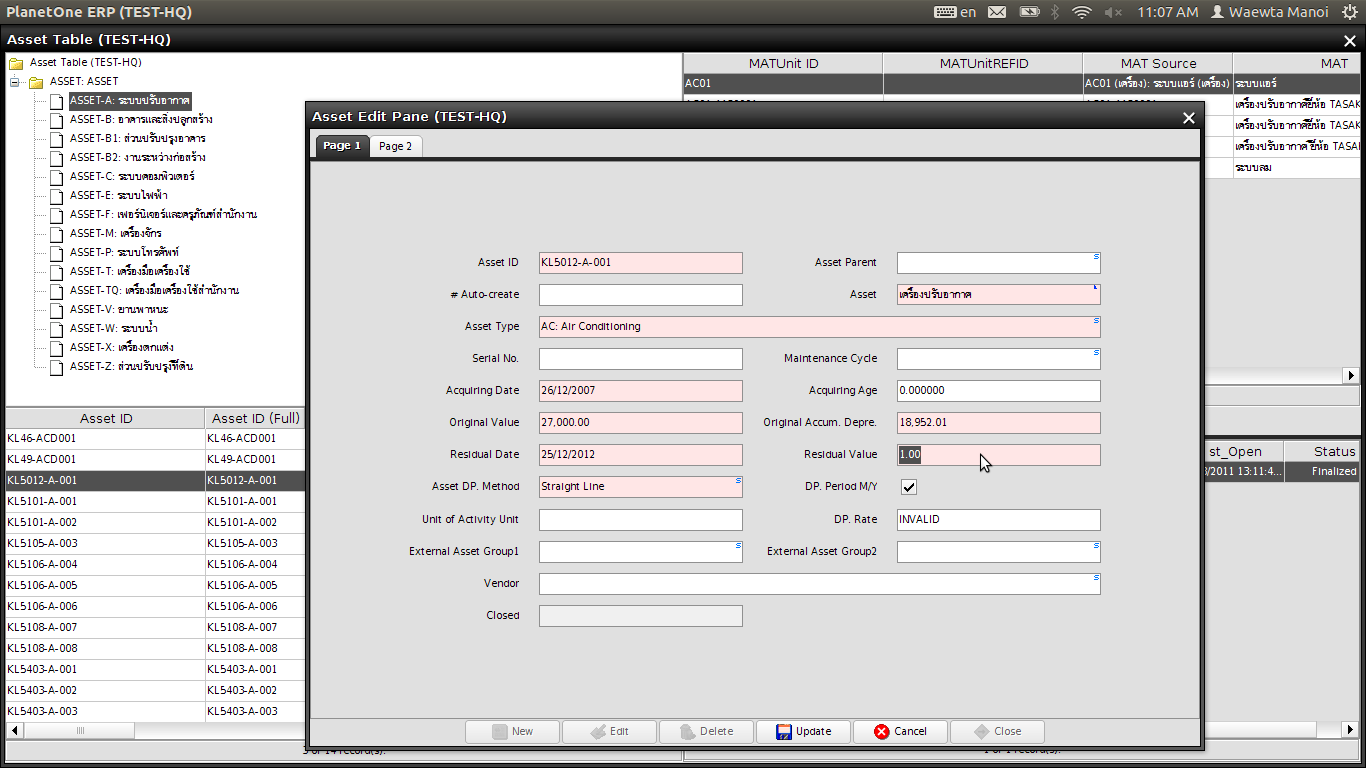Open the Asset Parent lookup field
This screenshot has height=768, width=1366.
pos(998,263)
